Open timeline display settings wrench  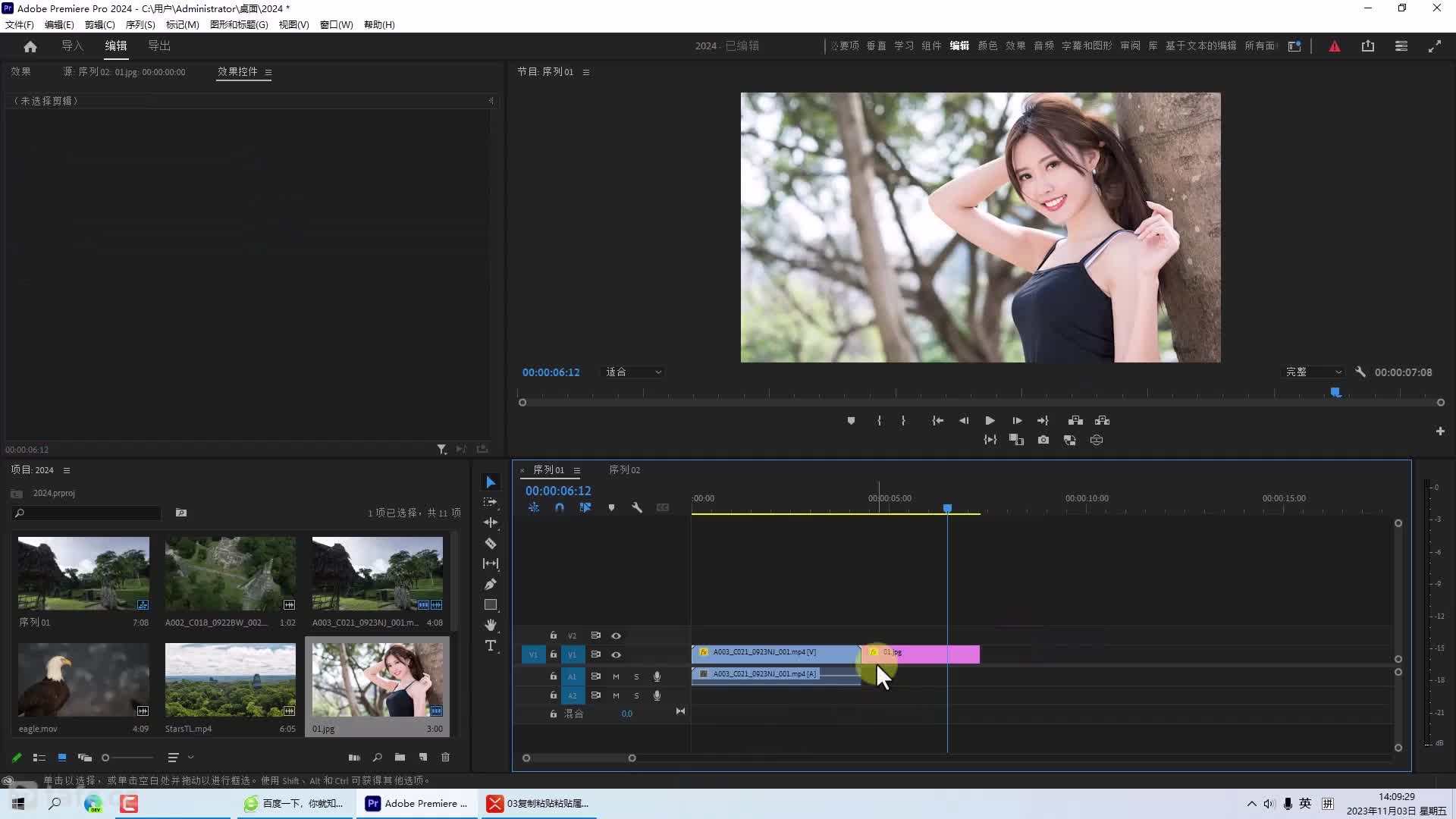click(637, 507)
